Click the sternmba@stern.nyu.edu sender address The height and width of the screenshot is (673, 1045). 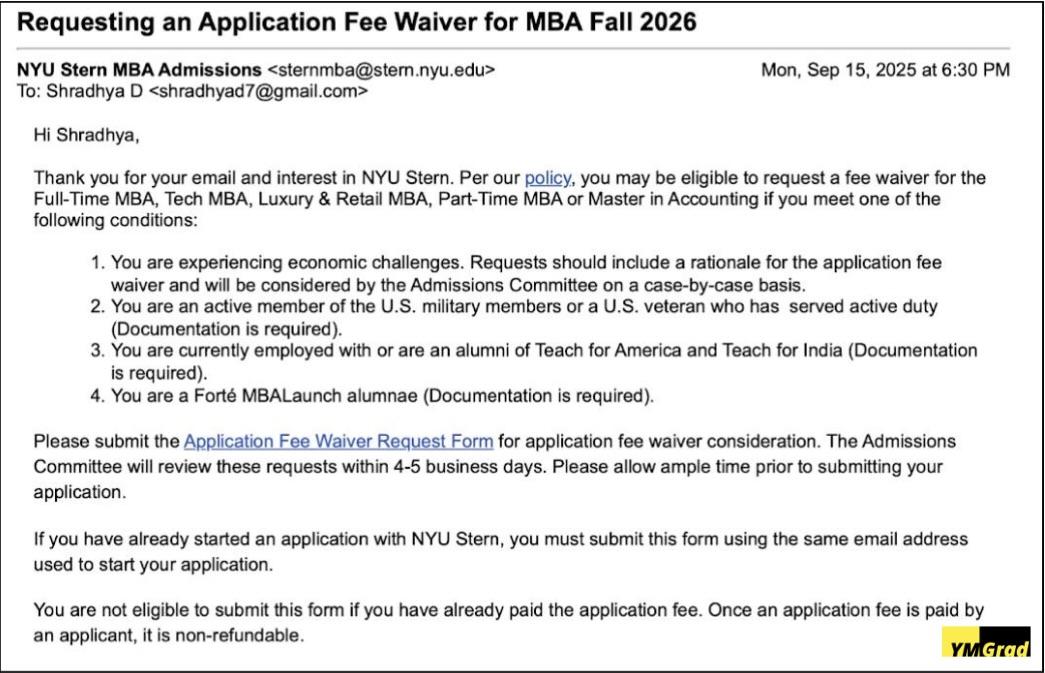(381, 70)
